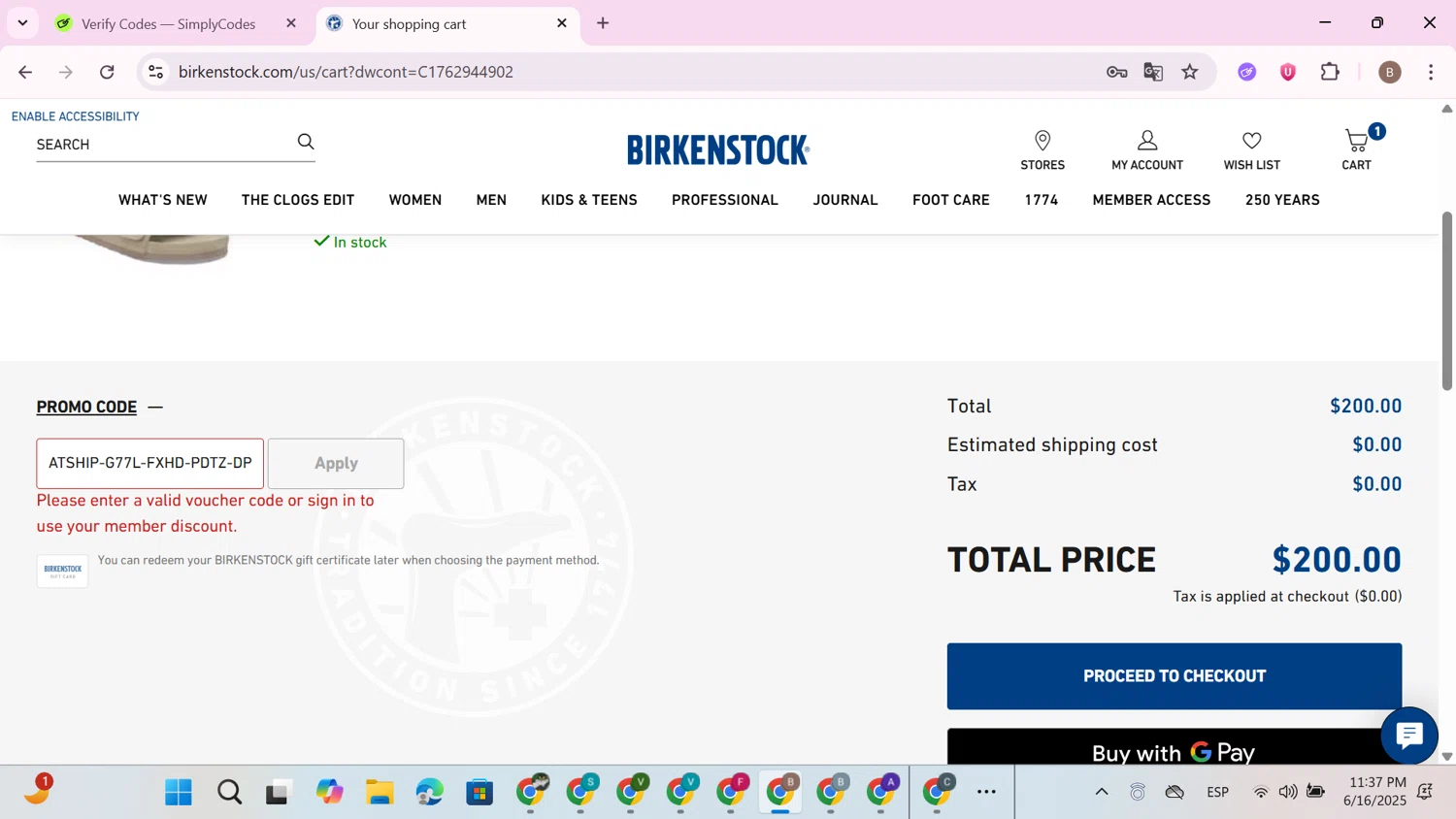Open the Journal menu
The width and height of the screenshot is (1456, 819).
(845, 200)
